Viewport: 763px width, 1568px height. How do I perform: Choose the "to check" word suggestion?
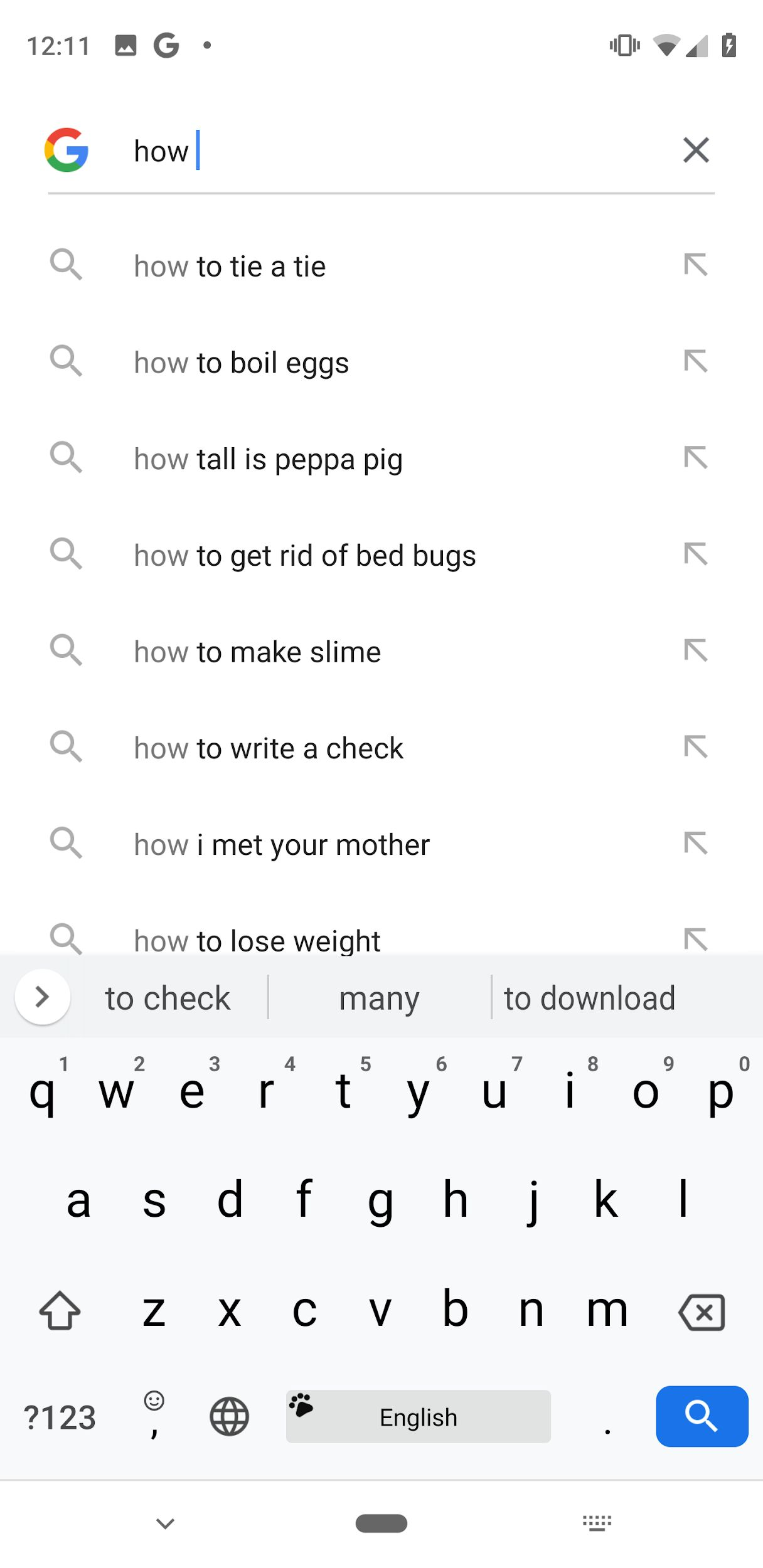pyautogui.click(x=168, y=998)
